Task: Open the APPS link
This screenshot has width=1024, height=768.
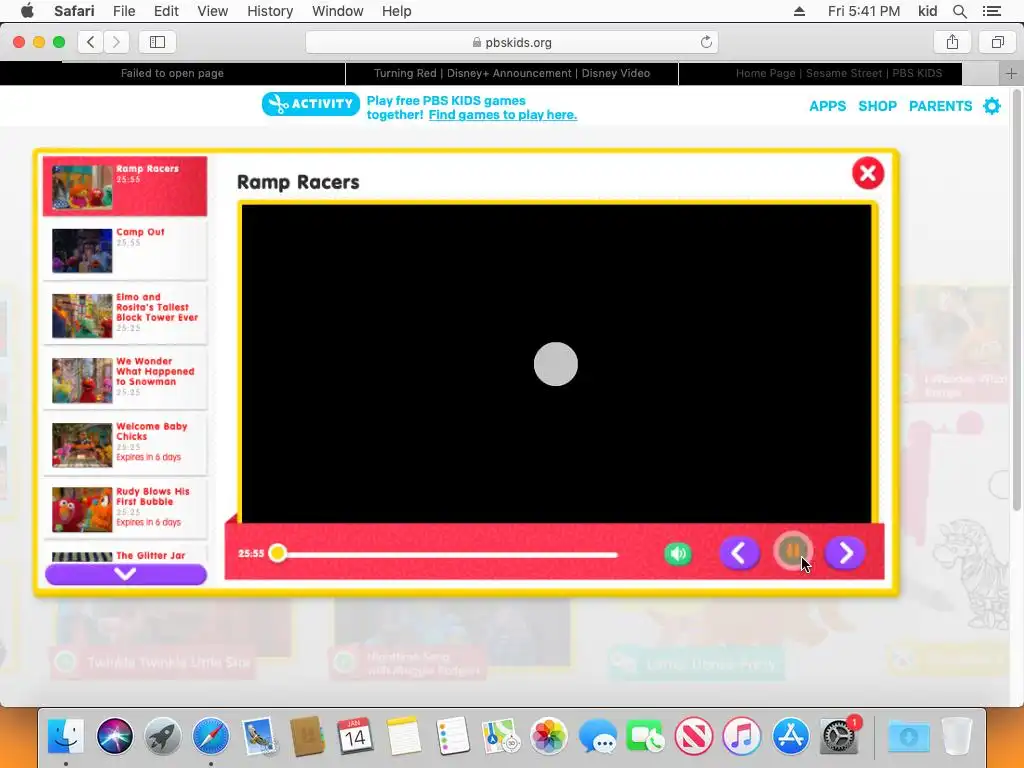Action: (827, 106)
